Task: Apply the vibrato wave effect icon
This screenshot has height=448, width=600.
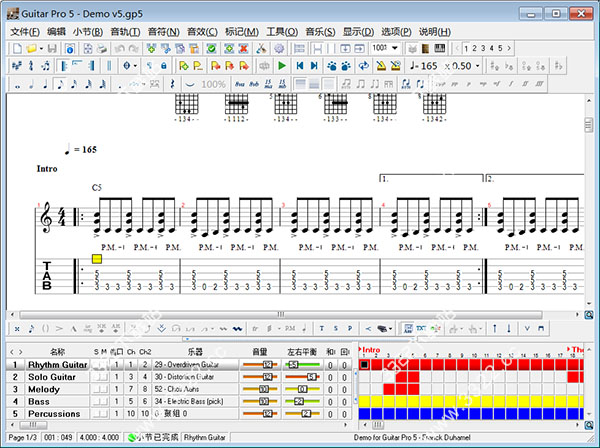Action: (x=237, y=328)
